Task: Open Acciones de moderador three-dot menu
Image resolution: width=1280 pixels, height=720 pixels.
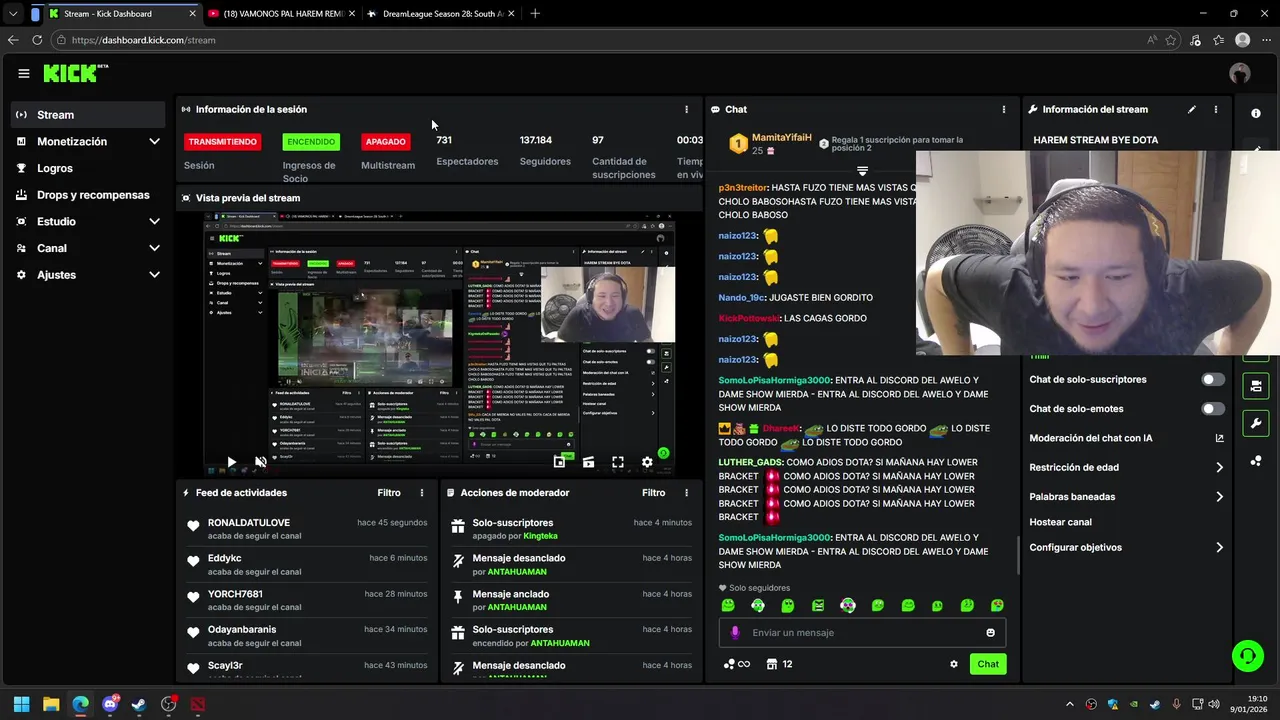Action: [x=686, y=493]
